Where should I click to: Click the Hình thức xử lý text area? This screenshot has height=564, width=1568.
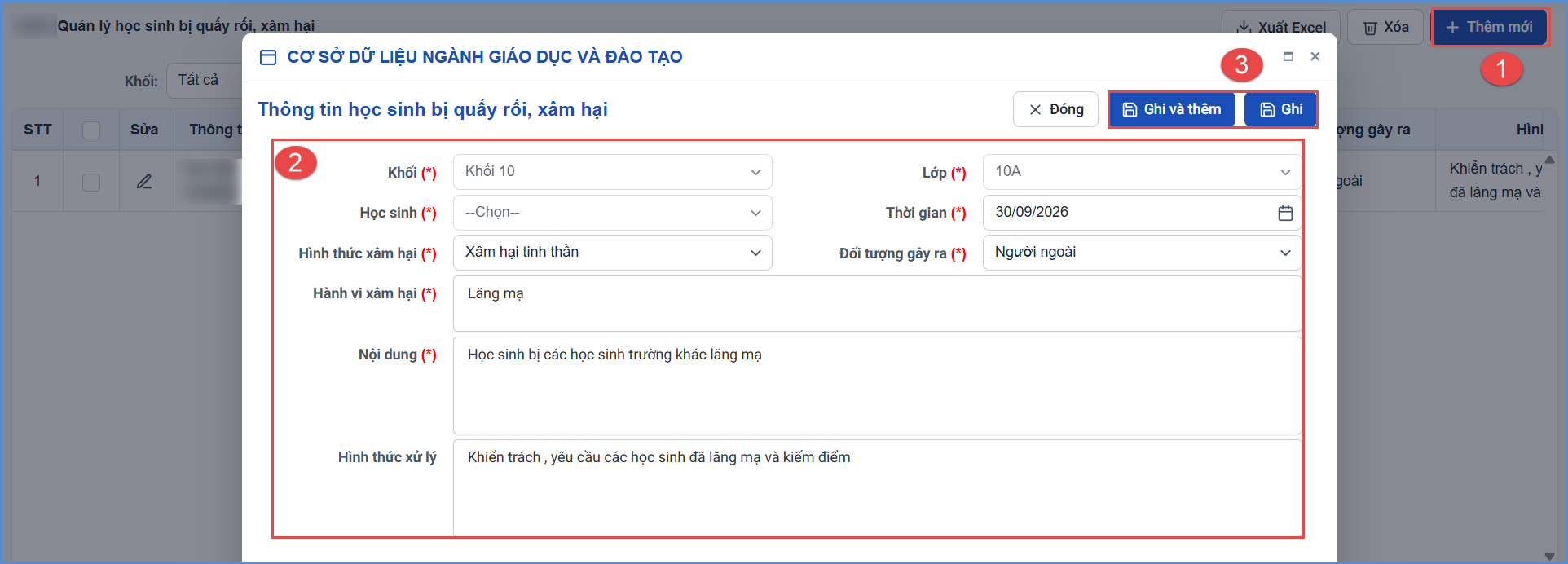click(877, 487)
